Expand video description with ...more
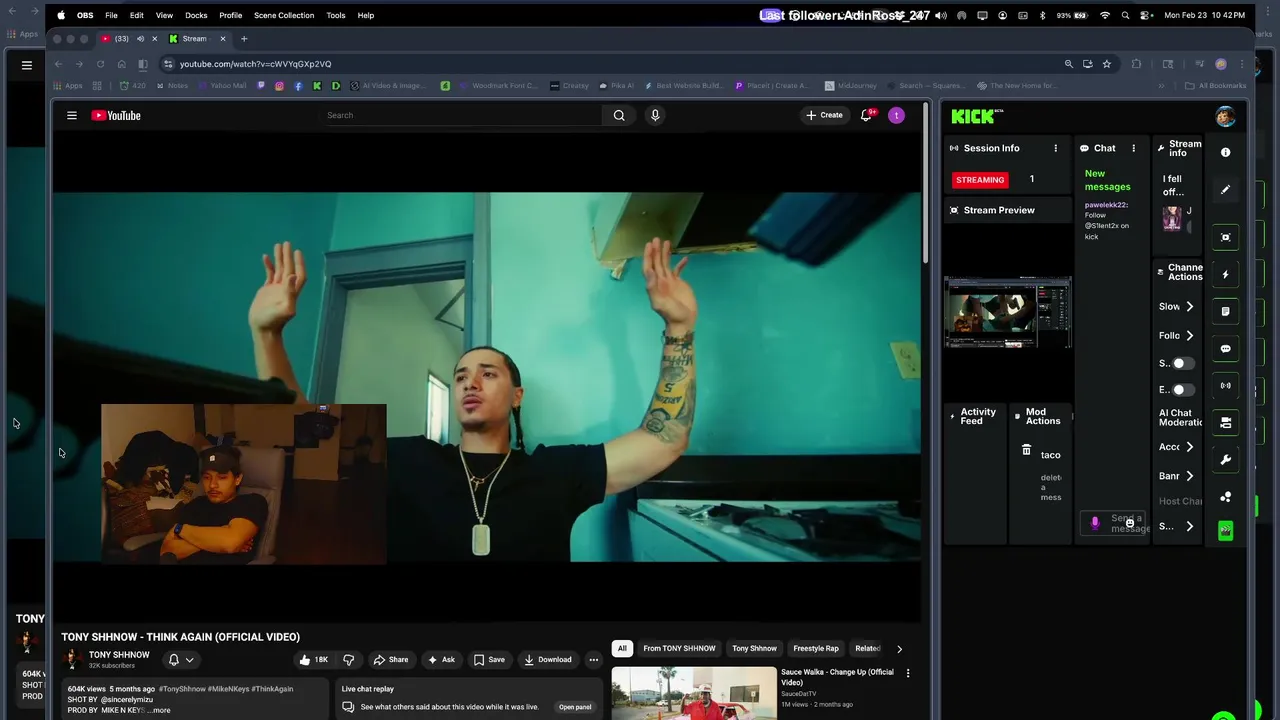 click(x=158, y=711)
